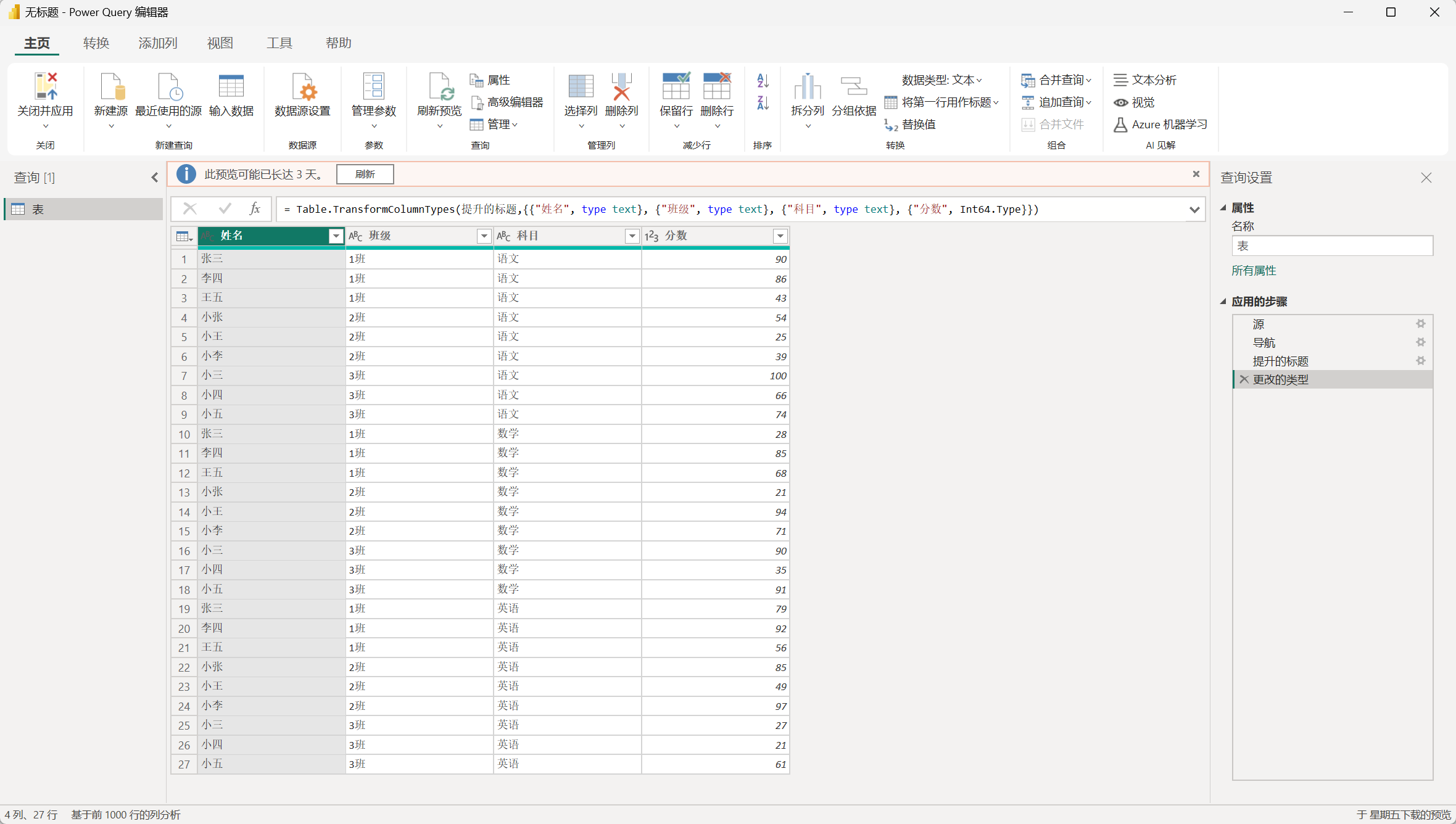This screenshot has height=824, width=1456.
Task: Click the 删除列 (Remove Columns) icon
Action: [621, 87]
